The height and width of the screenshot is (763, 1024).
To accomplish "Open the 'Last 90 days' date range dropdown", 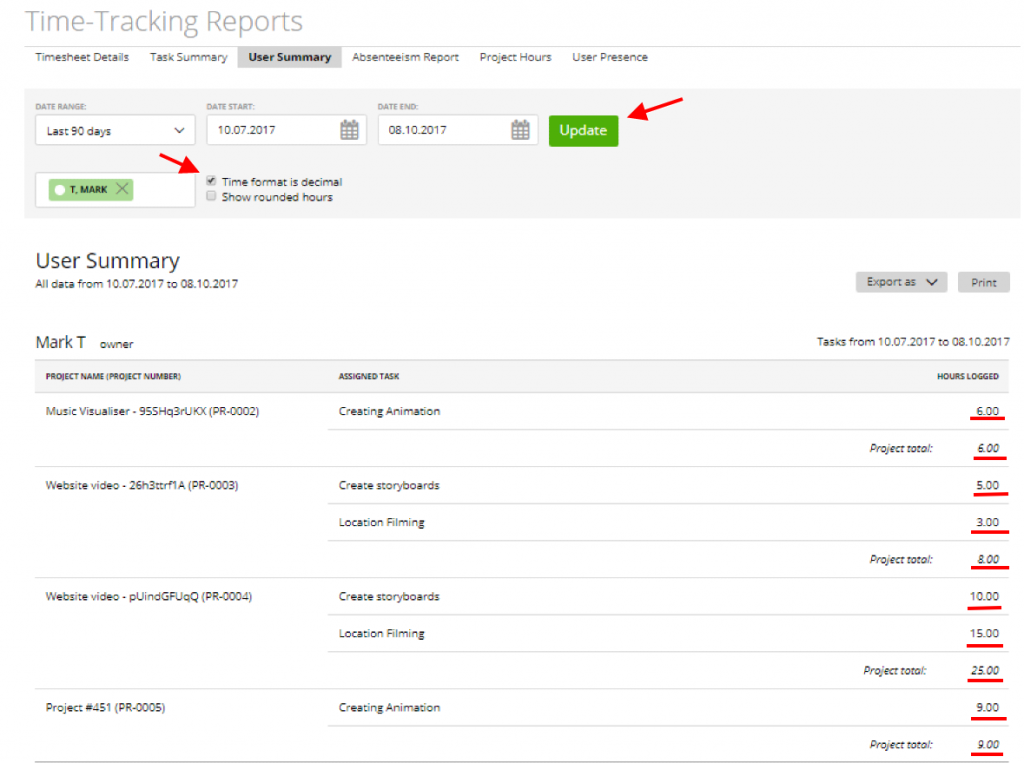I will pyautogui.click(x=114, y=130).
